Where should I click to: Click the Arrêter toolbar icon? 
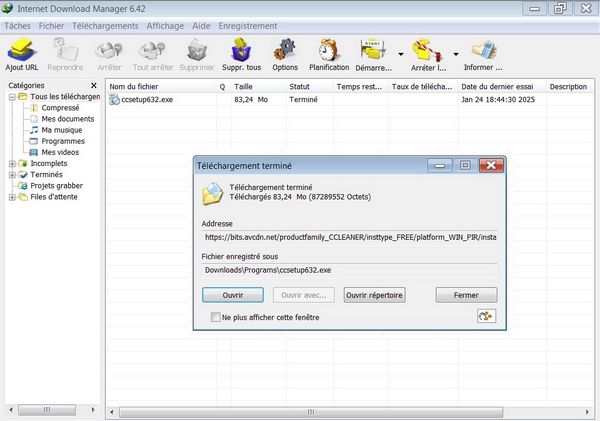[109, 51]
